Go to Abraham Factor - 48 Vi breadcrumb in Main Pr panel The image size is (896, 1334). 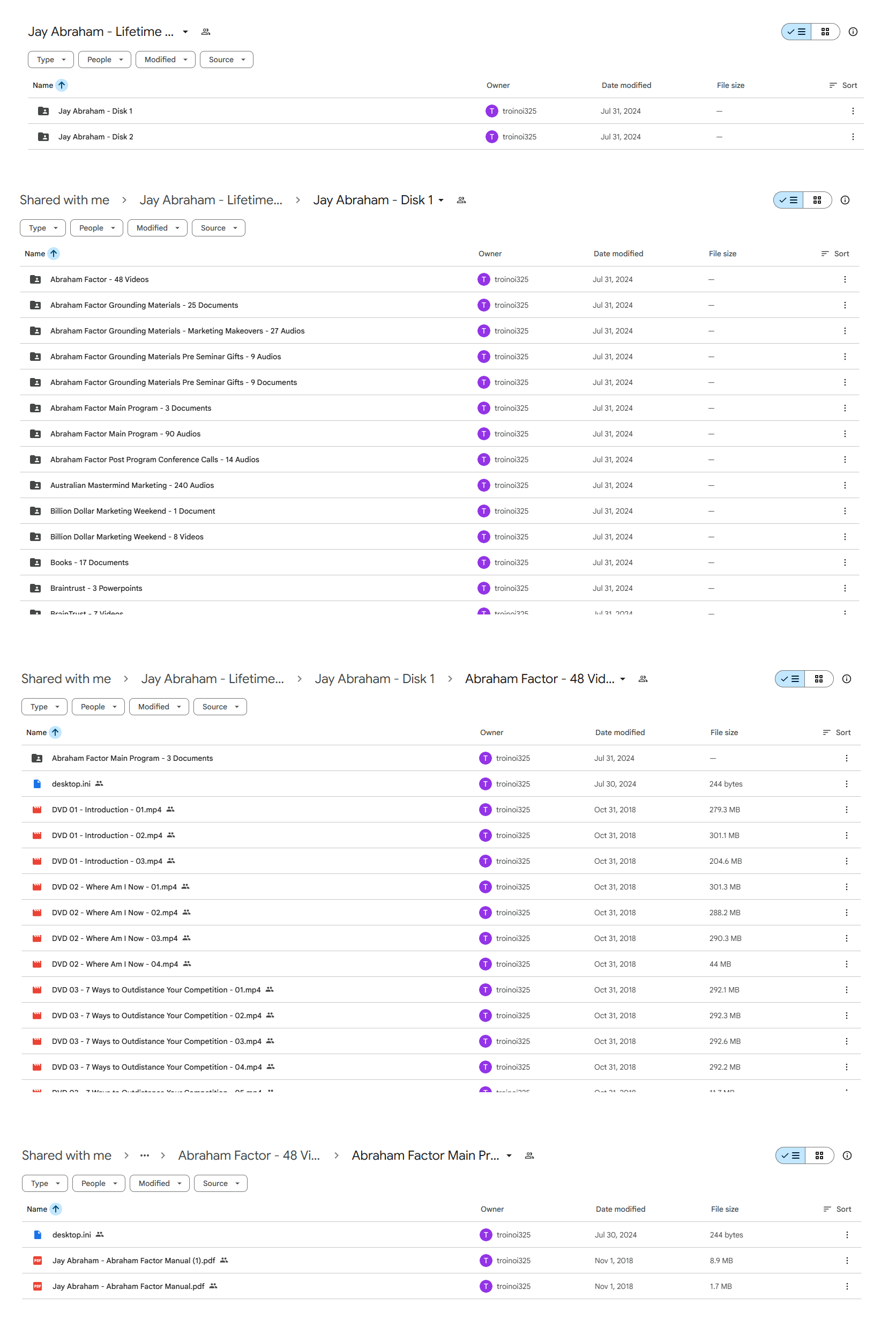coord(249,1155)
